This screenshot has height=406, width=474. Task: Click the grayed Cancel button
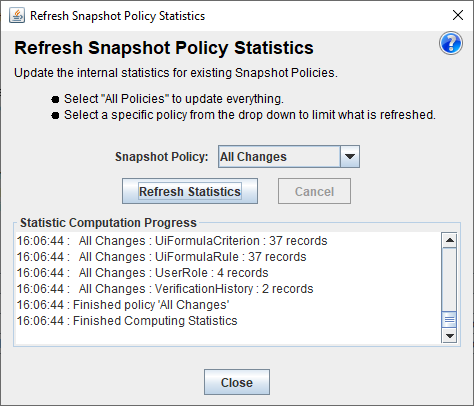point(314,191)
